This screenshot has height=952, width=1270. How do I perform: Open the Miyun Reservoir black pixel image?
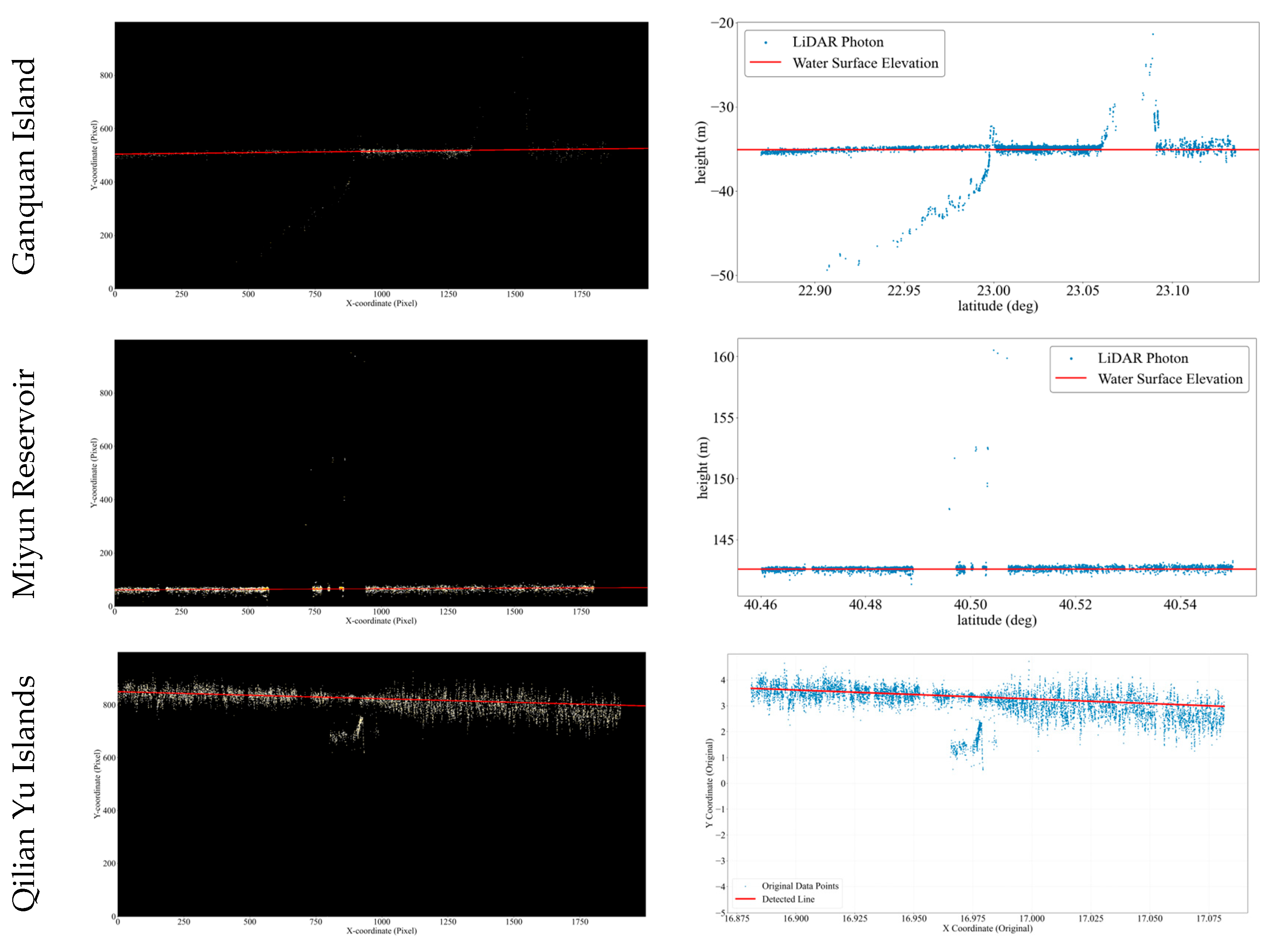click(381, 473)
